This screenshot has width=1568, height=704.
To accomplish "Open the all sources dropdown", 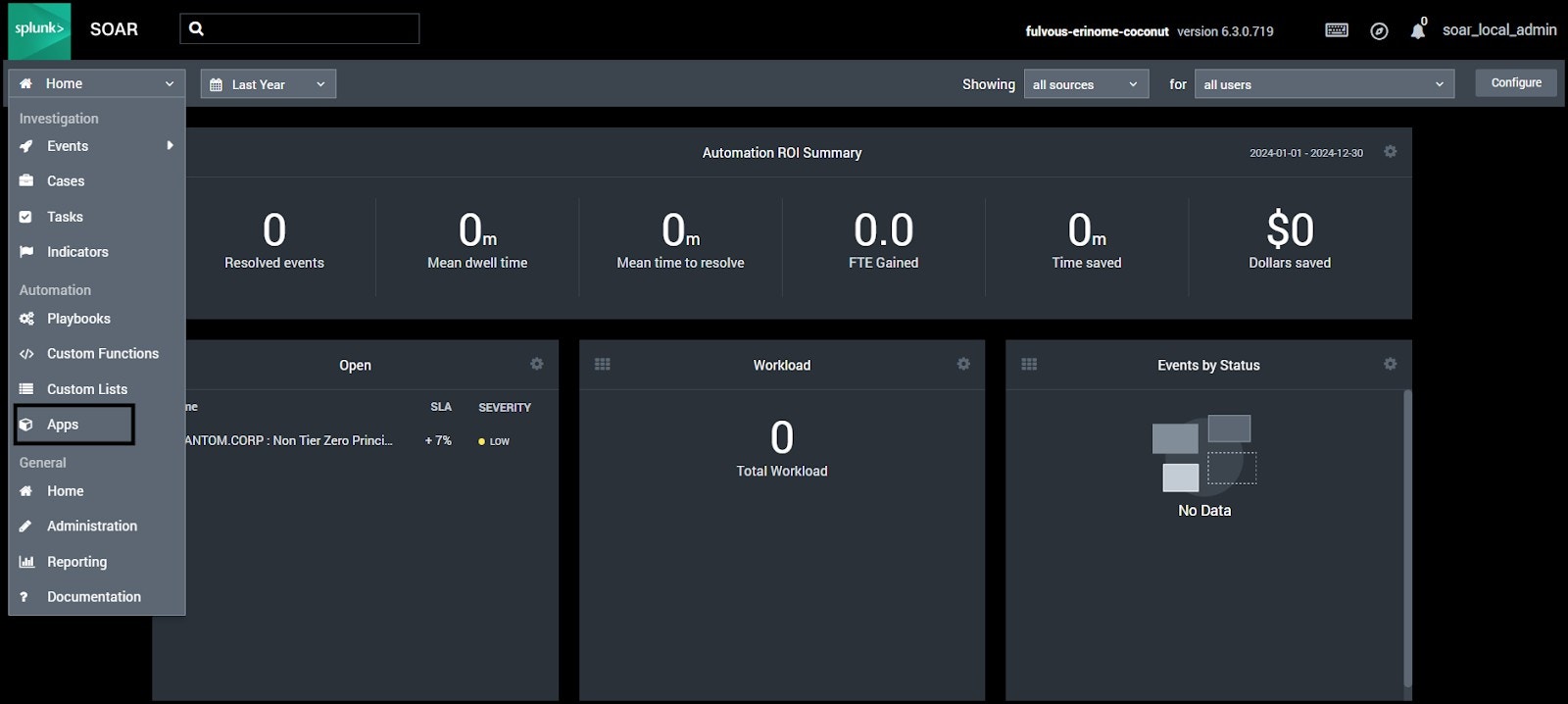I will click(1086, 84).
